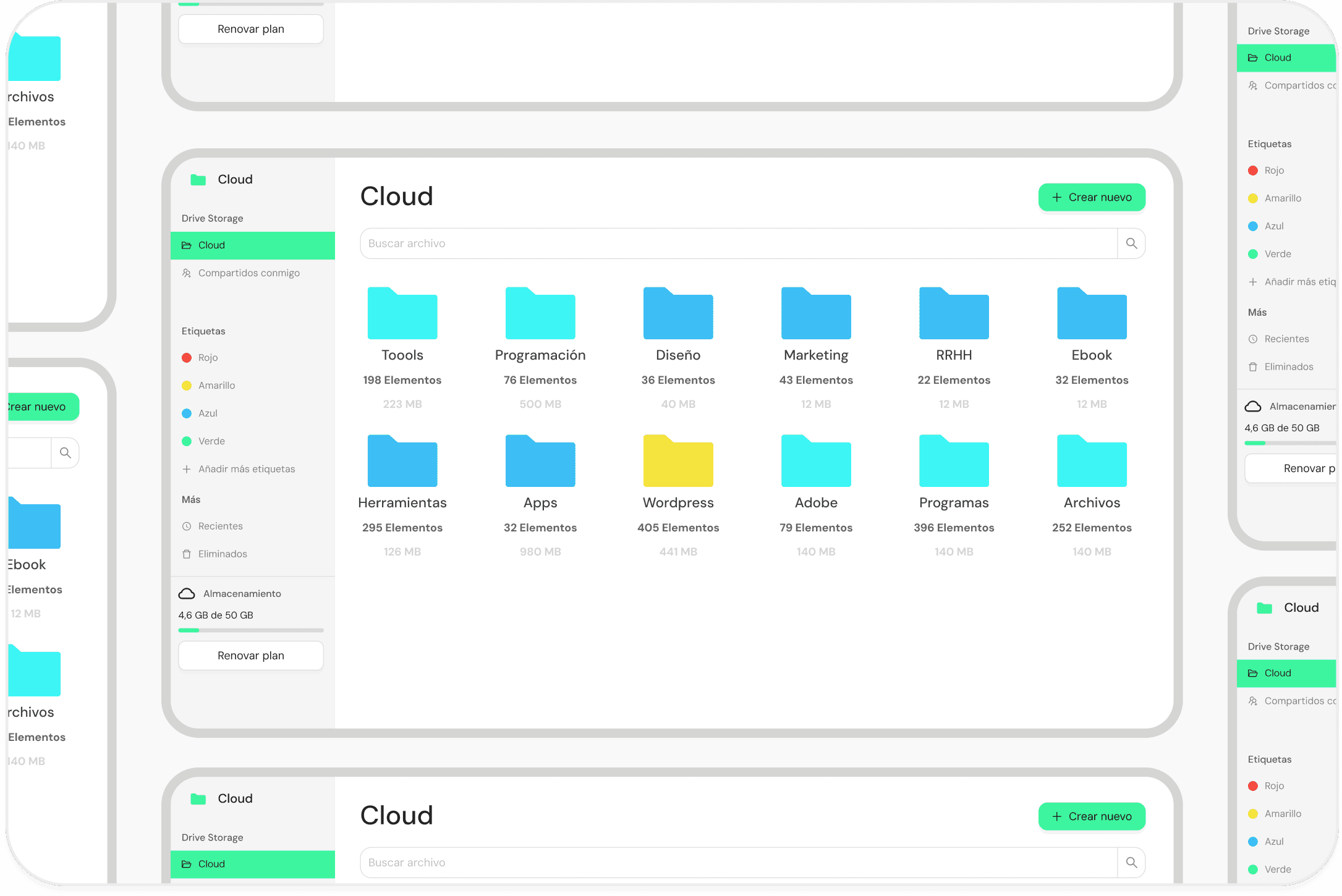Click the Almacenamiento cloud icon

coord(187,593)
